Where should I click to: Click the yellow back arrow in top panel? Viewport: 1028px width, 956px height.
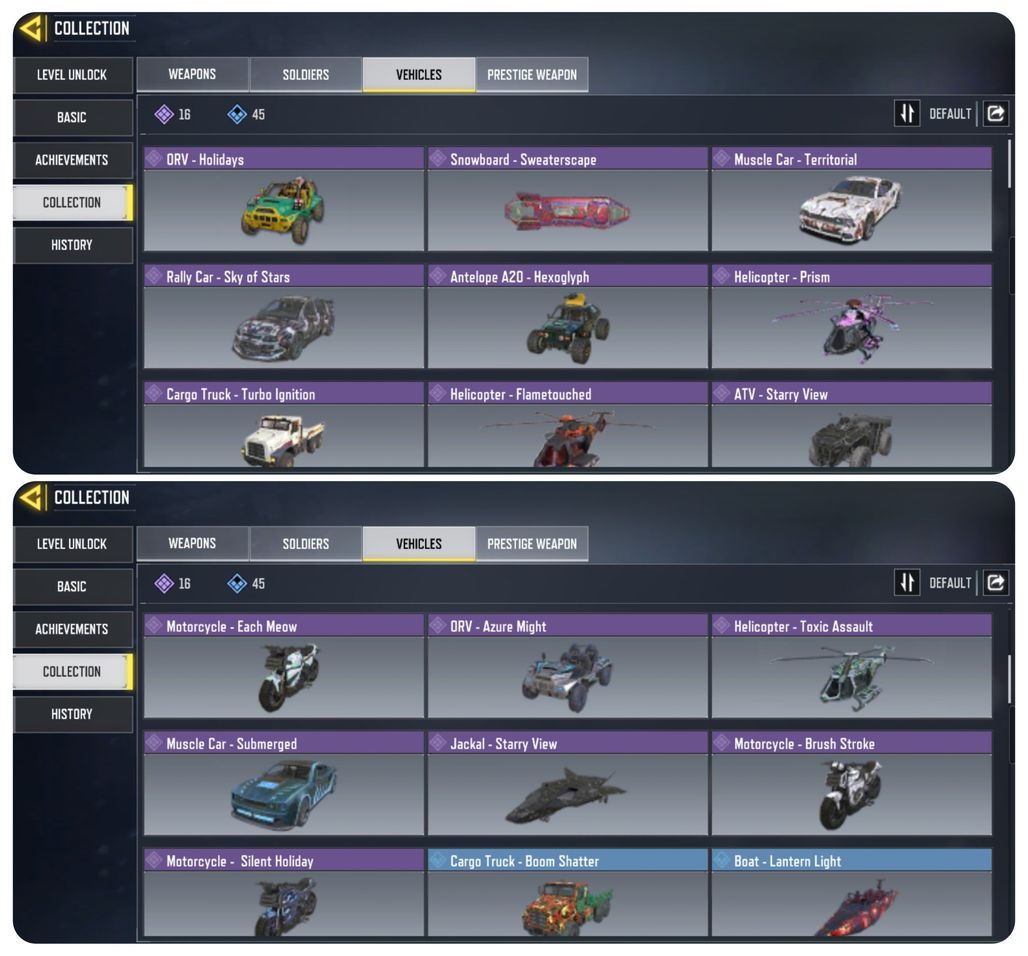31,28
